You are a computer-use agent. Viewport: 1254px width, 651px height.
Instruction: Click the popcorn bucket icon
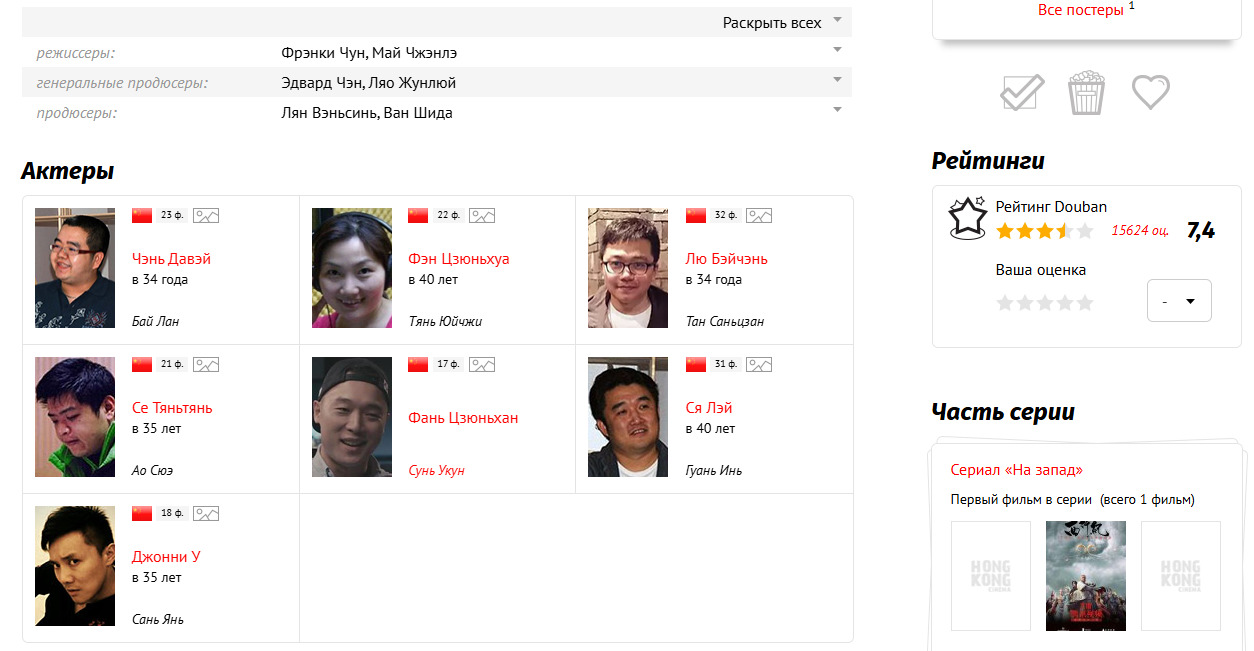pyautogui.click(x=1085, y=93)
